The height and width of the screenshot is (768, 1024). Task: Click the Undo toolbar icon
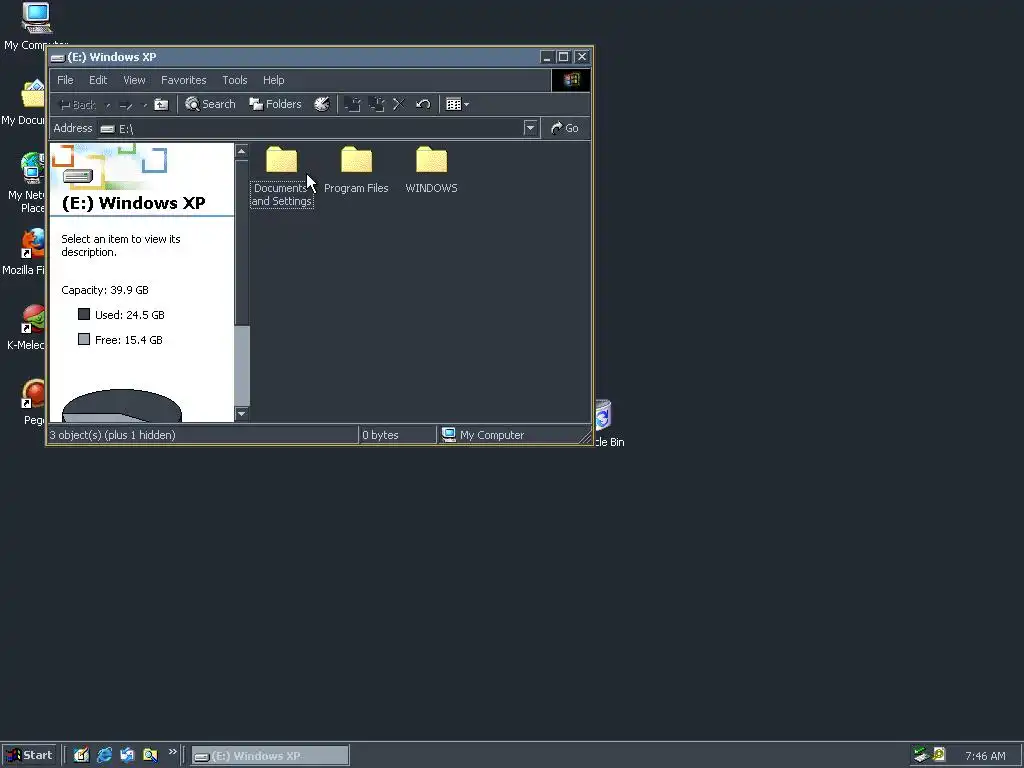(x=423, y=104)
